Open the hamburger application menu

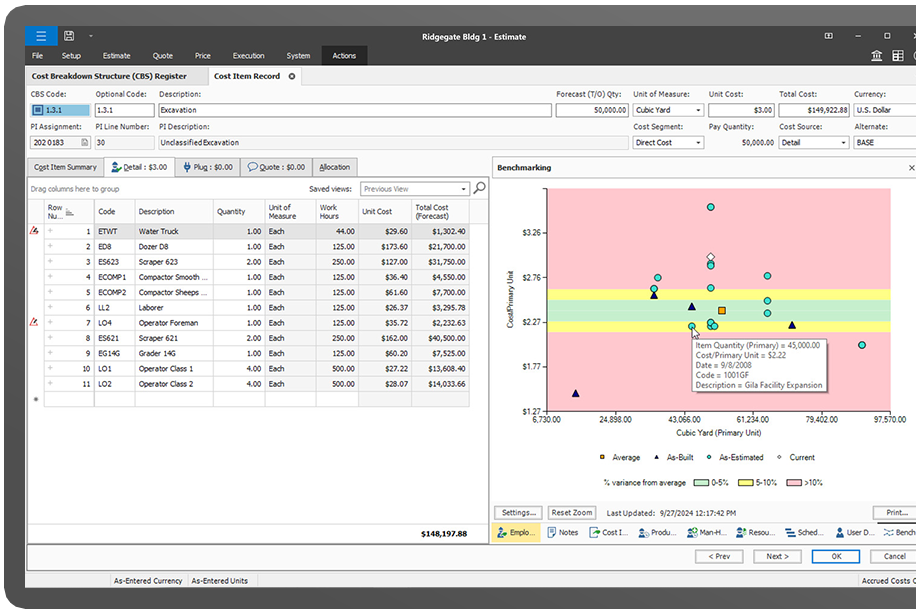41,36
